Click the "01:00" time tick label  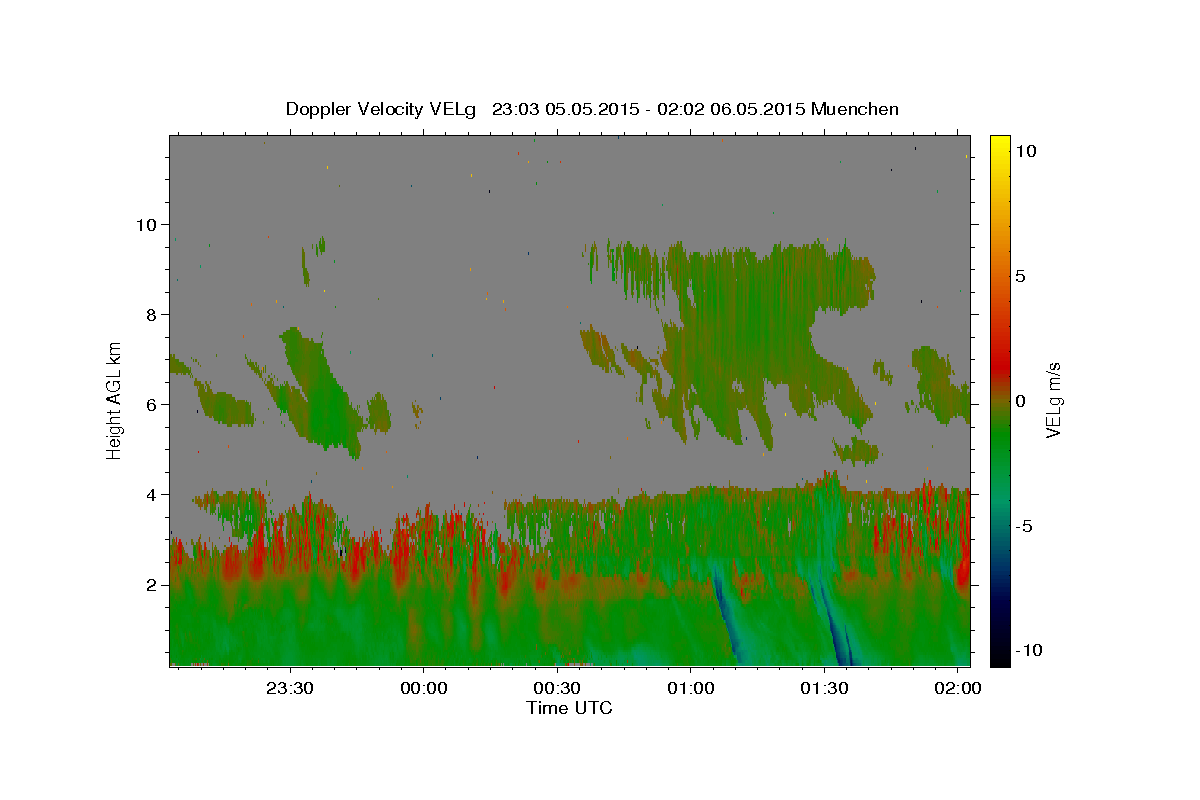pos(690,689)
